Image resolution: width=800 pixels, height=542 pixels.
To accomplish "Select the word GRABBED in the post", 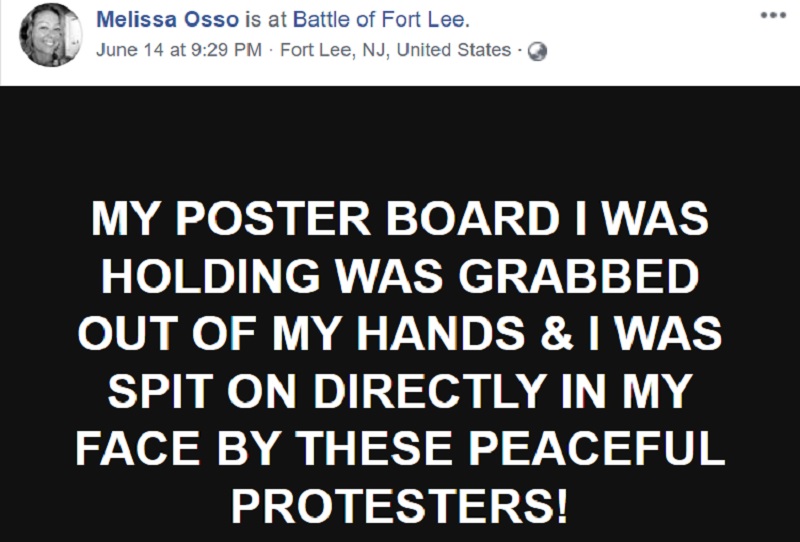I will tap(579, 276).
